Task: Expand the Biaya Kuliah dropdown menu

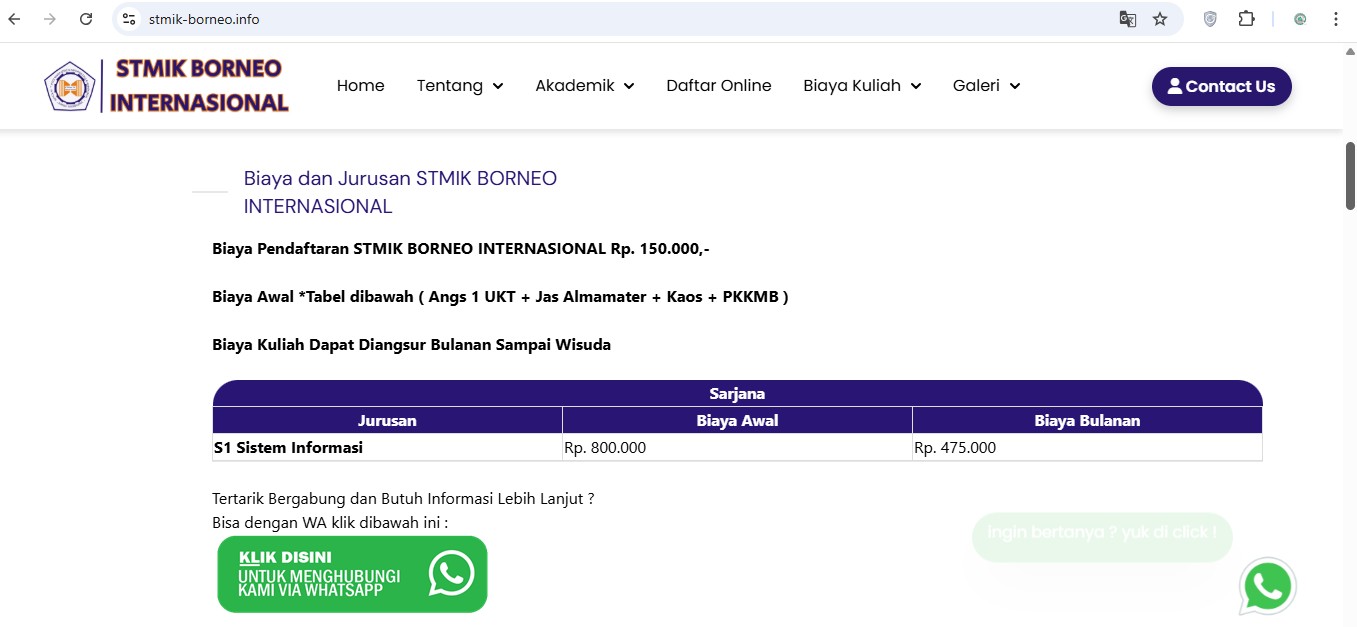Action: pyautogui.click(x=862, y=86)
